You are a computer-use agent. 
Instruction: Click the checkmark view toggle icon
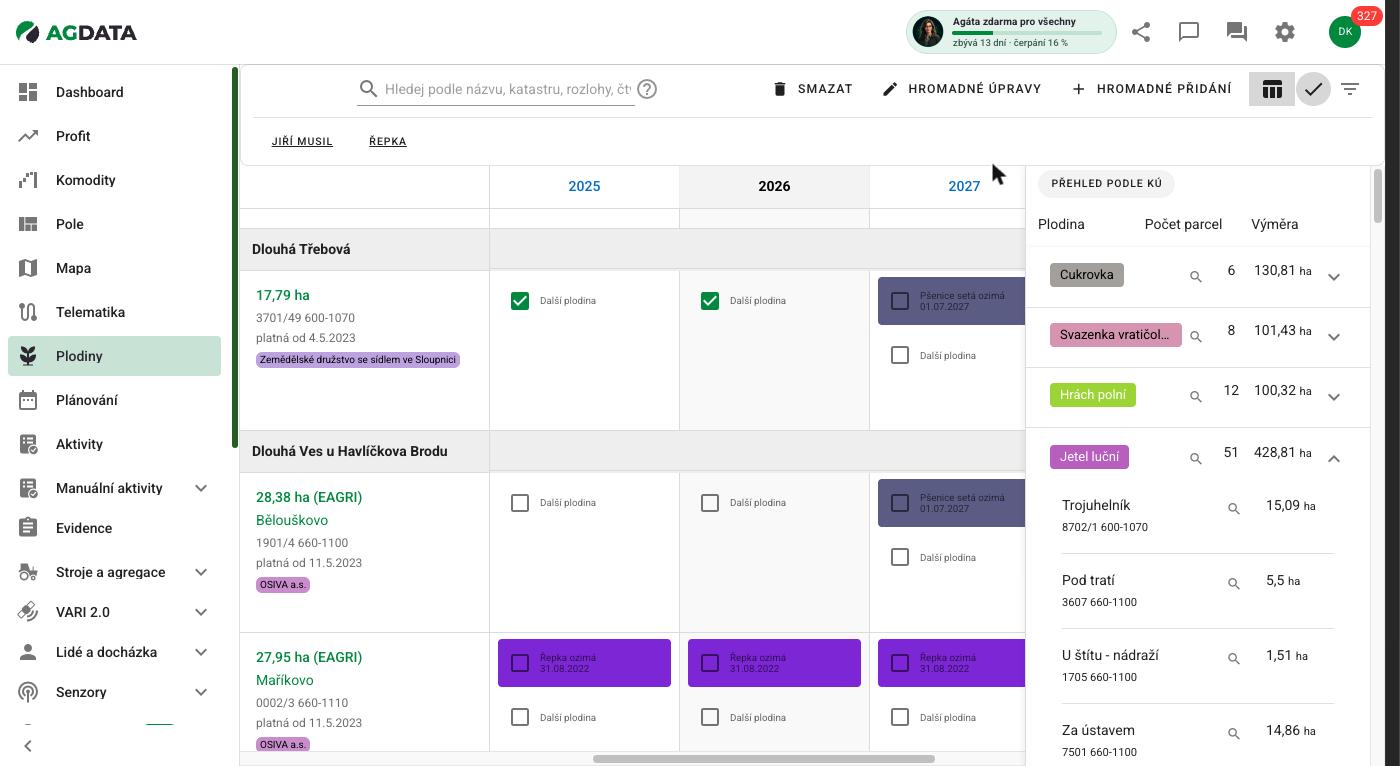click(x=1313, y=89)
